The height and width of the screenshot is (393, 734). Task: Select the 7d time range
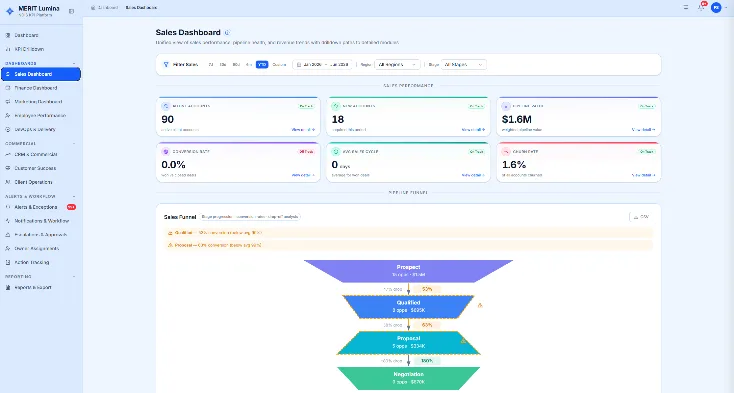point(211,65)
